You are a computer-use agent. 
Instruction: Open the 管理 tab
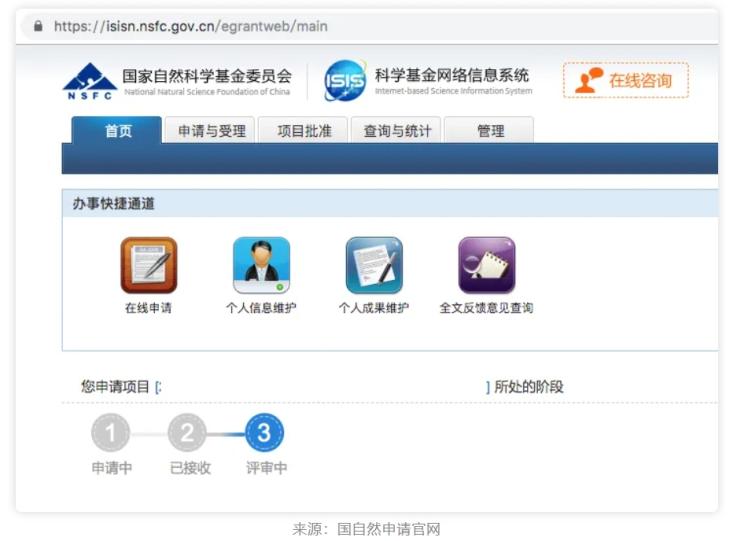pos(490,131)
